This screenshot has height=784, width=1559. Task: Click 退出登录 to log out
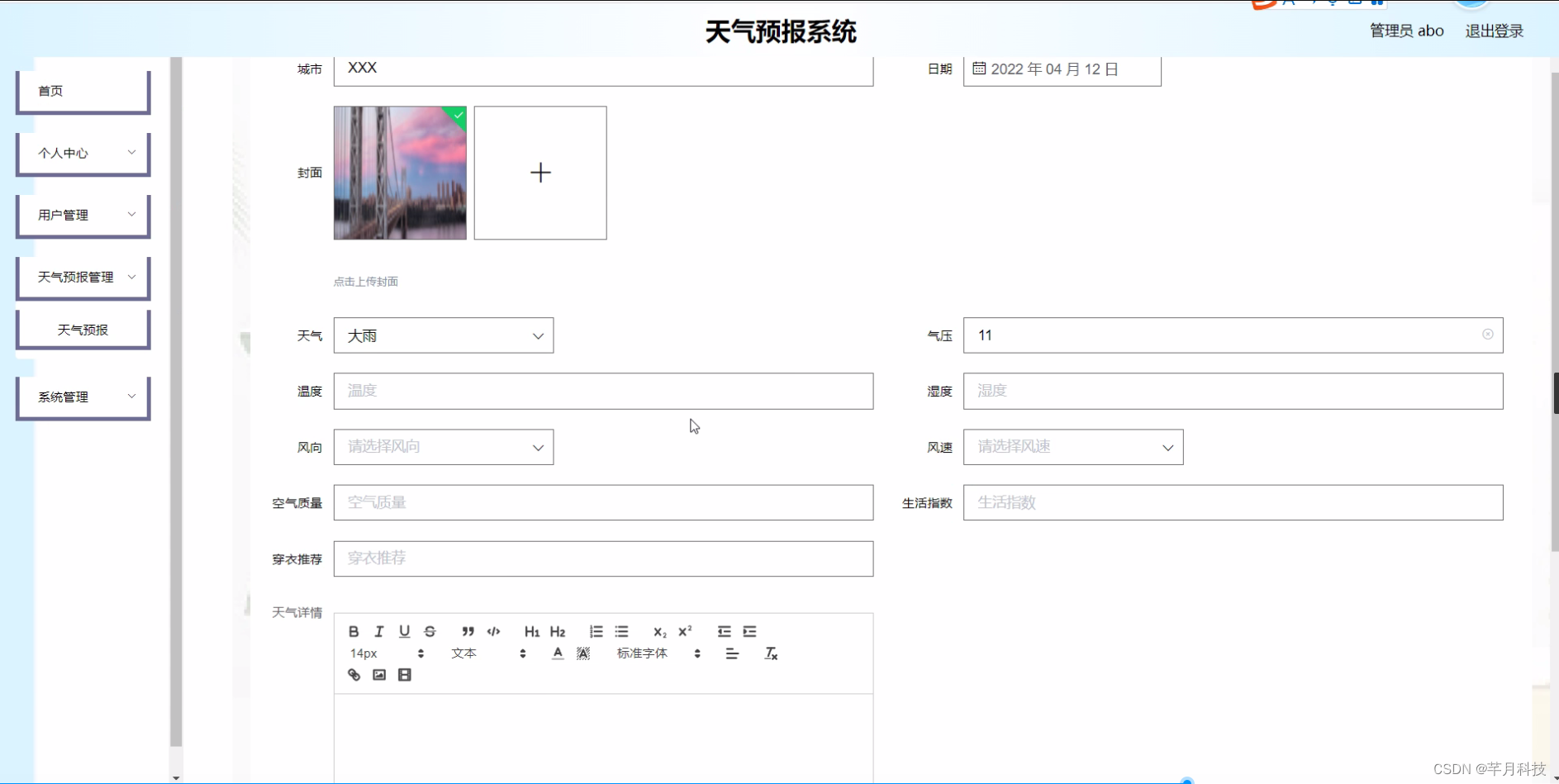pos(1494,31)
